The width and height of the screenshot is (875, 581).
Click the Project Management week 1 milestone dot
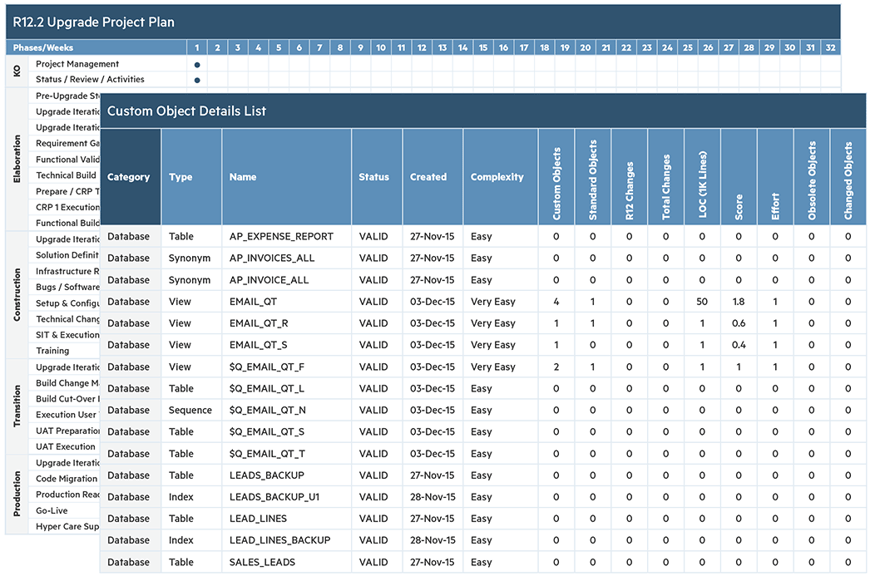[197, 65]
